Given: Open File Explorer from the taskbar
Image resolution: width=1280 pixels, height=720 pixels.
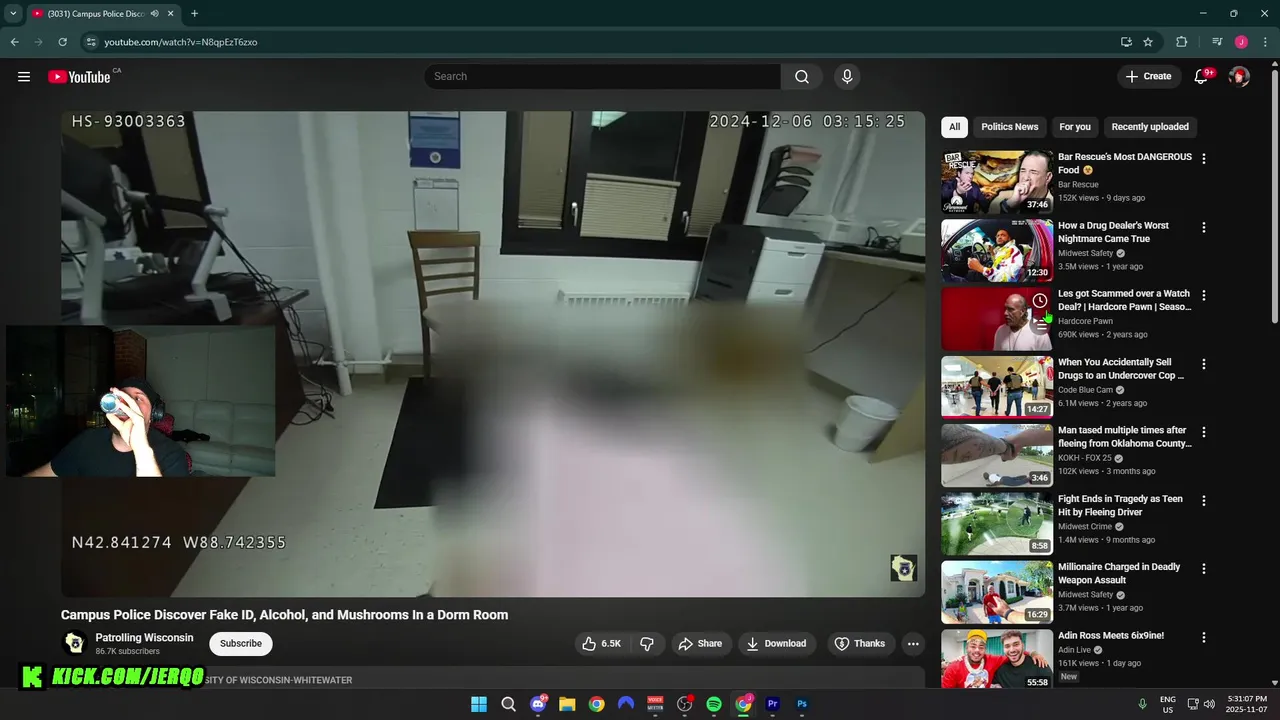Looking at the screenshot, I should 567,704.
